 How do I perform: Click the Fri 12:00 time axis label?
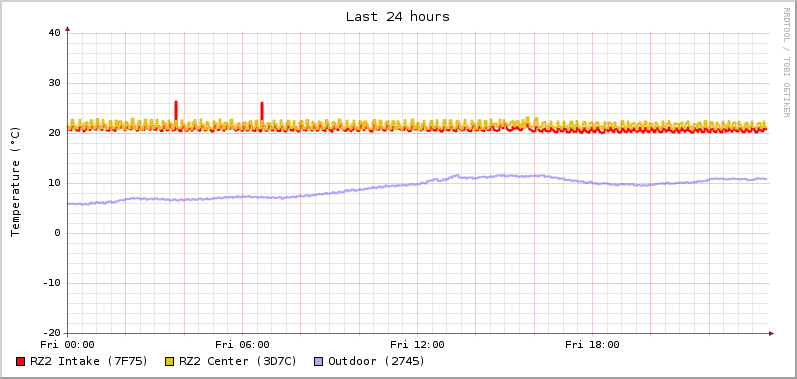417,345
